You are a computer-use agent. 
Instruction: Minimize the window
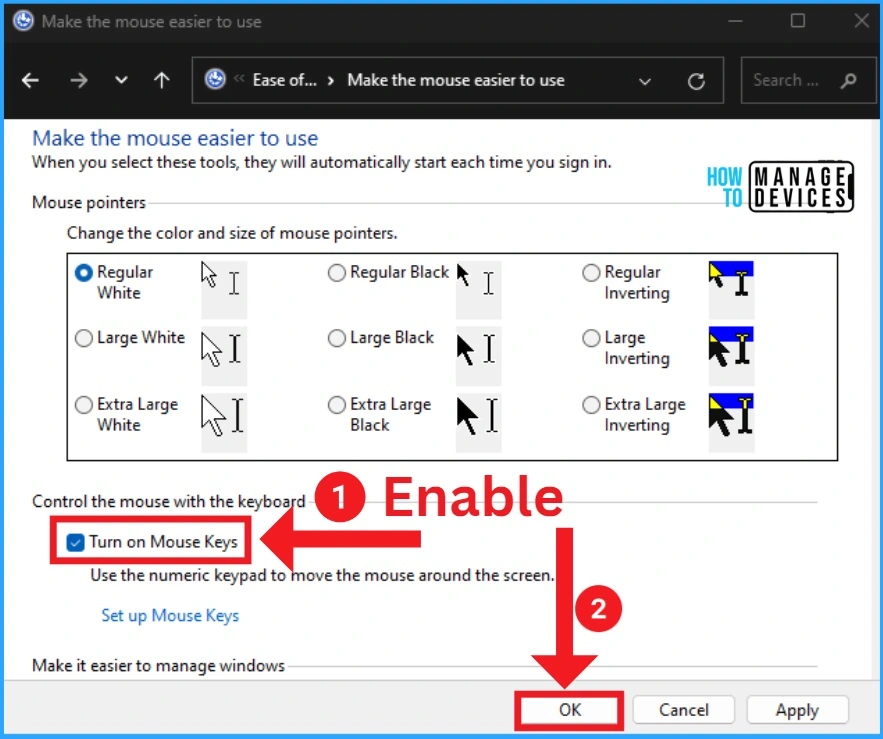pyautogui.click(x=735, y=21)
